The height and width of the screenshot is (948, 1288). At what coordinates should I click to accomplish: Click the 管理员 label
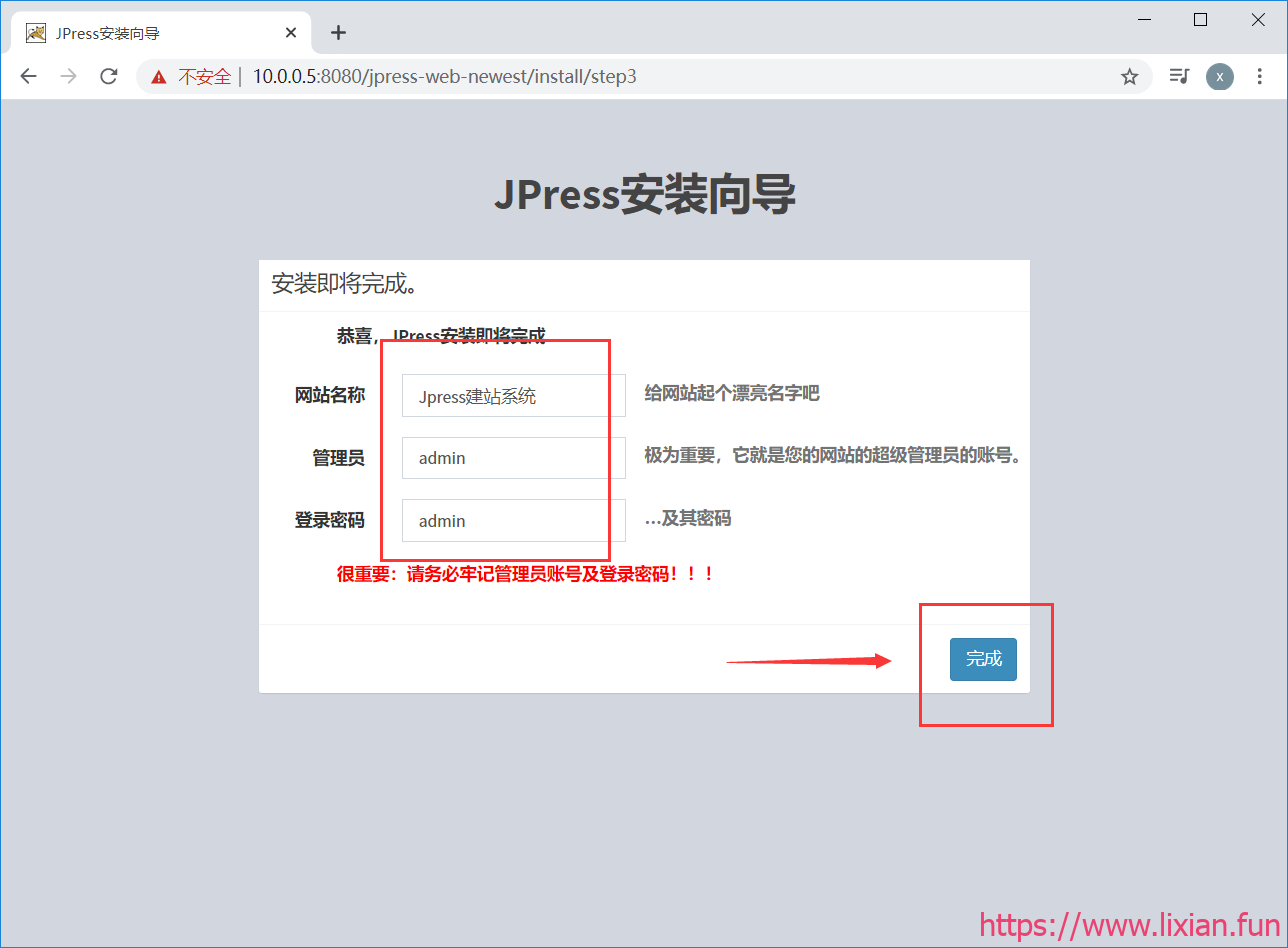tap(338, 458)
